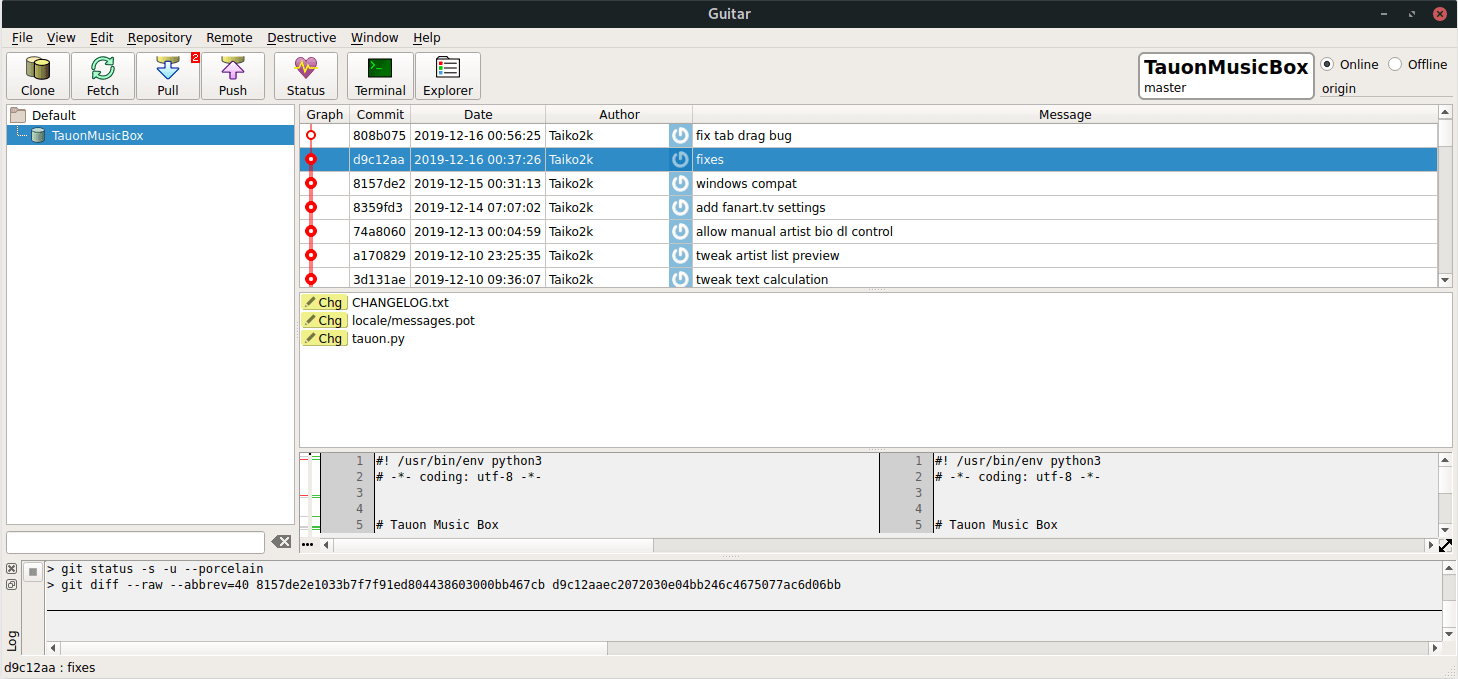Click the graph node of commit 808b075

tap(311, 135)
